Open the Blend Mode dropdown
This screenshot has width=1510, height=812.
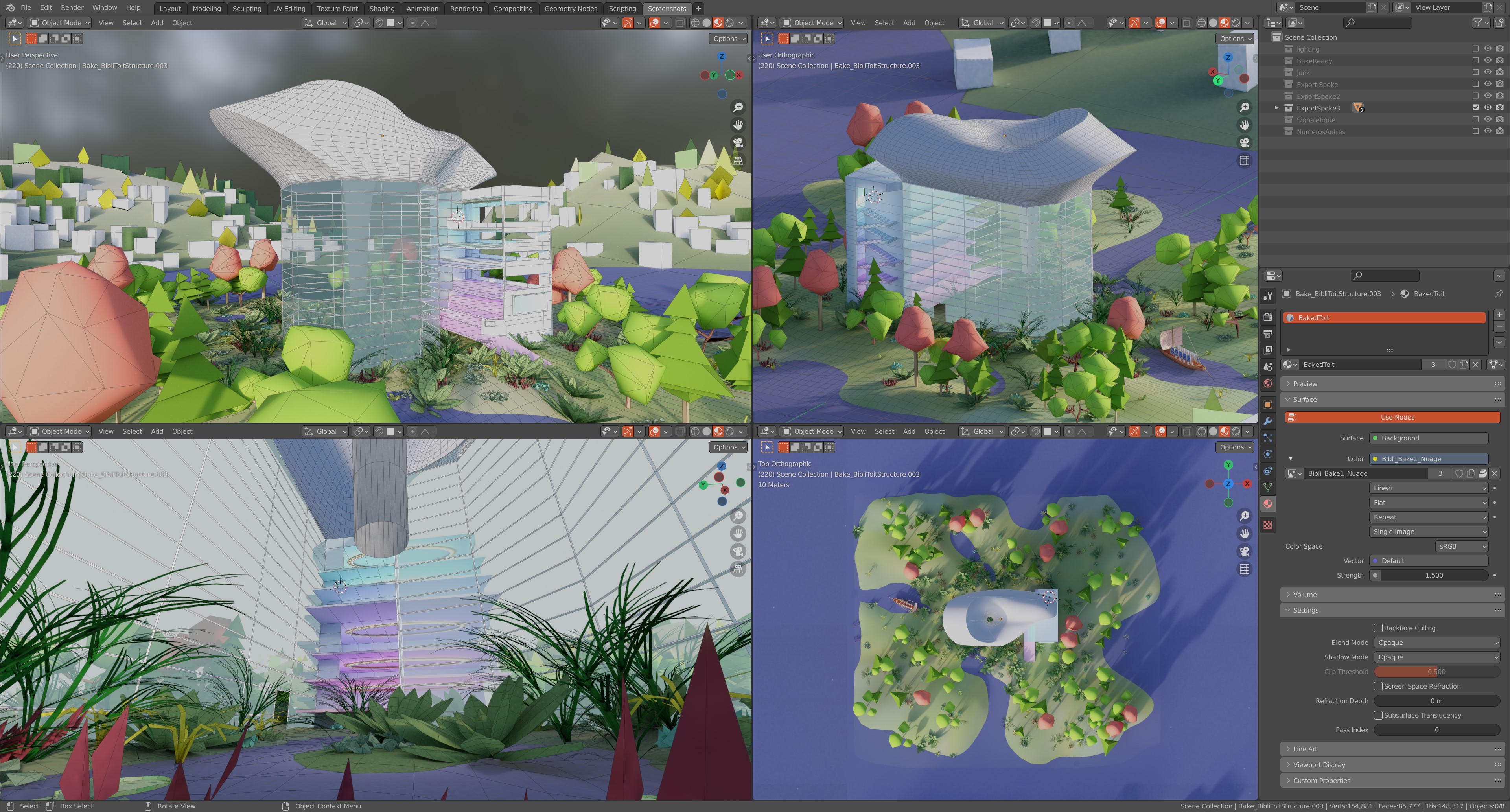1436,643
